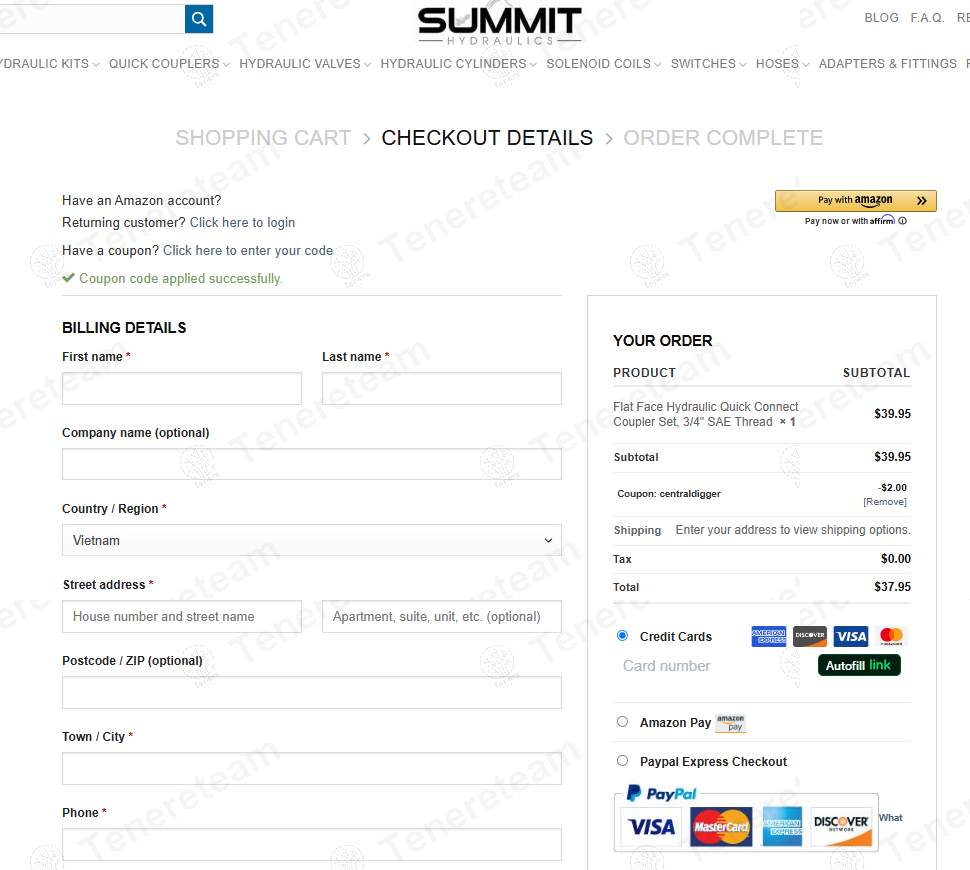Click the Visa card icon beside Credit Cards

[x=851, y=637]
